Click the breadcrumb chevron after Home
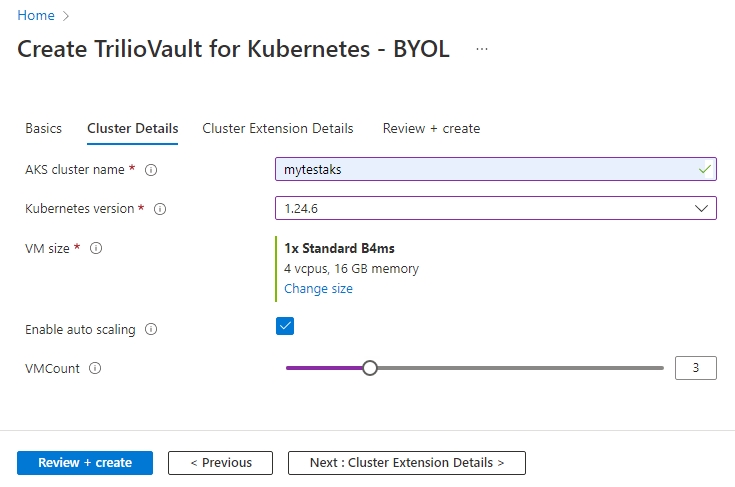 67,16
